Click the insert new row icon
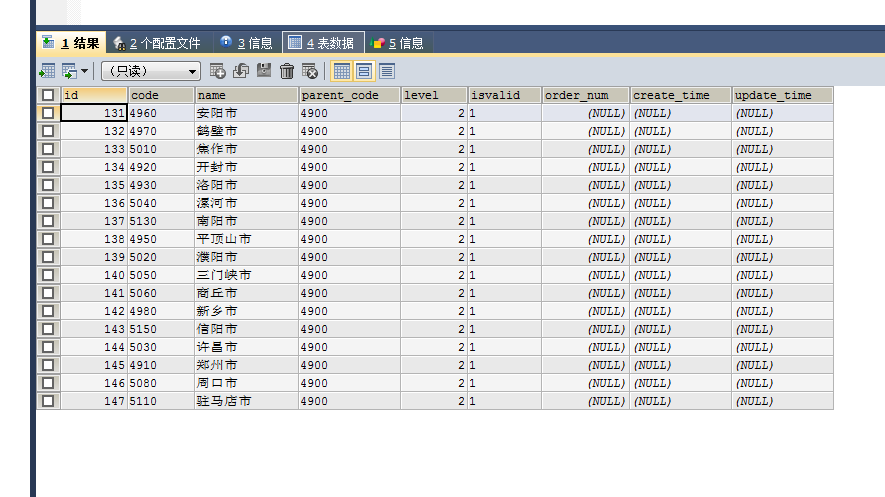885x497 pixels. [217, 71]
